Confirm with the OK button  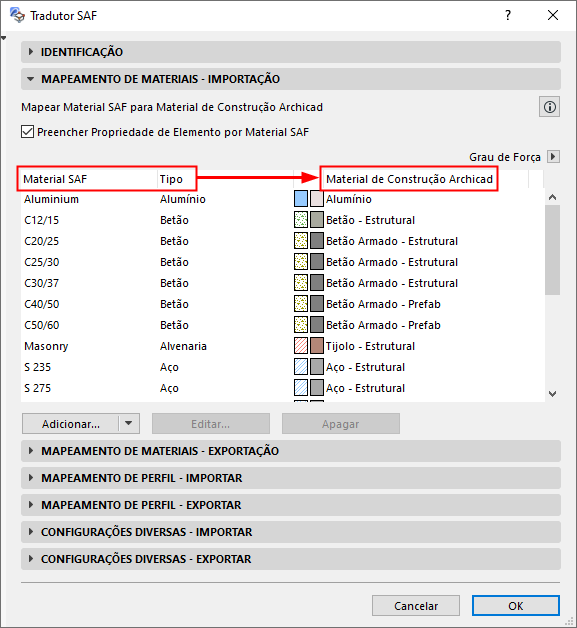[x=516, y=606]
